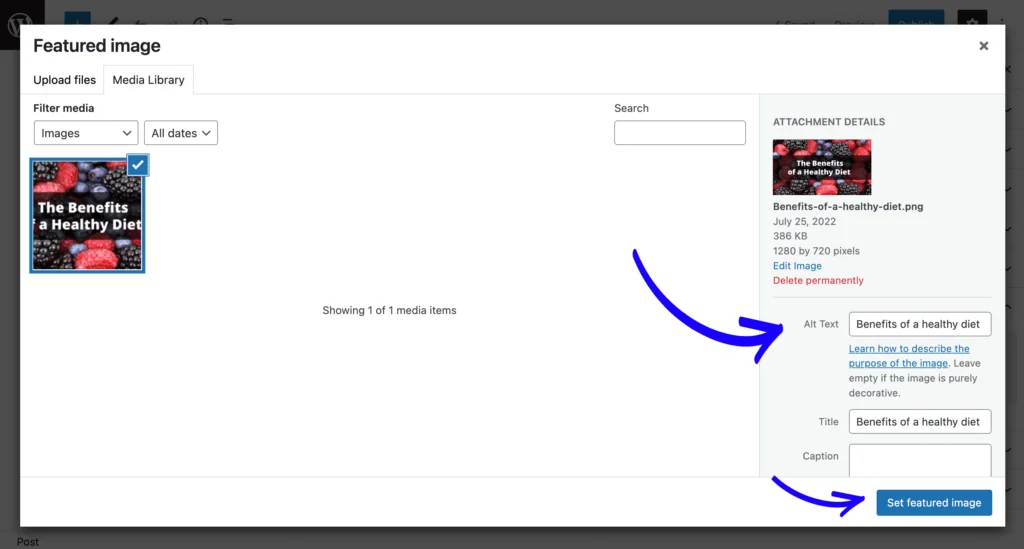Click the attachment details preview image
Image resolution: width=1024 pixels, height=549 pixels.
[822, 167]
